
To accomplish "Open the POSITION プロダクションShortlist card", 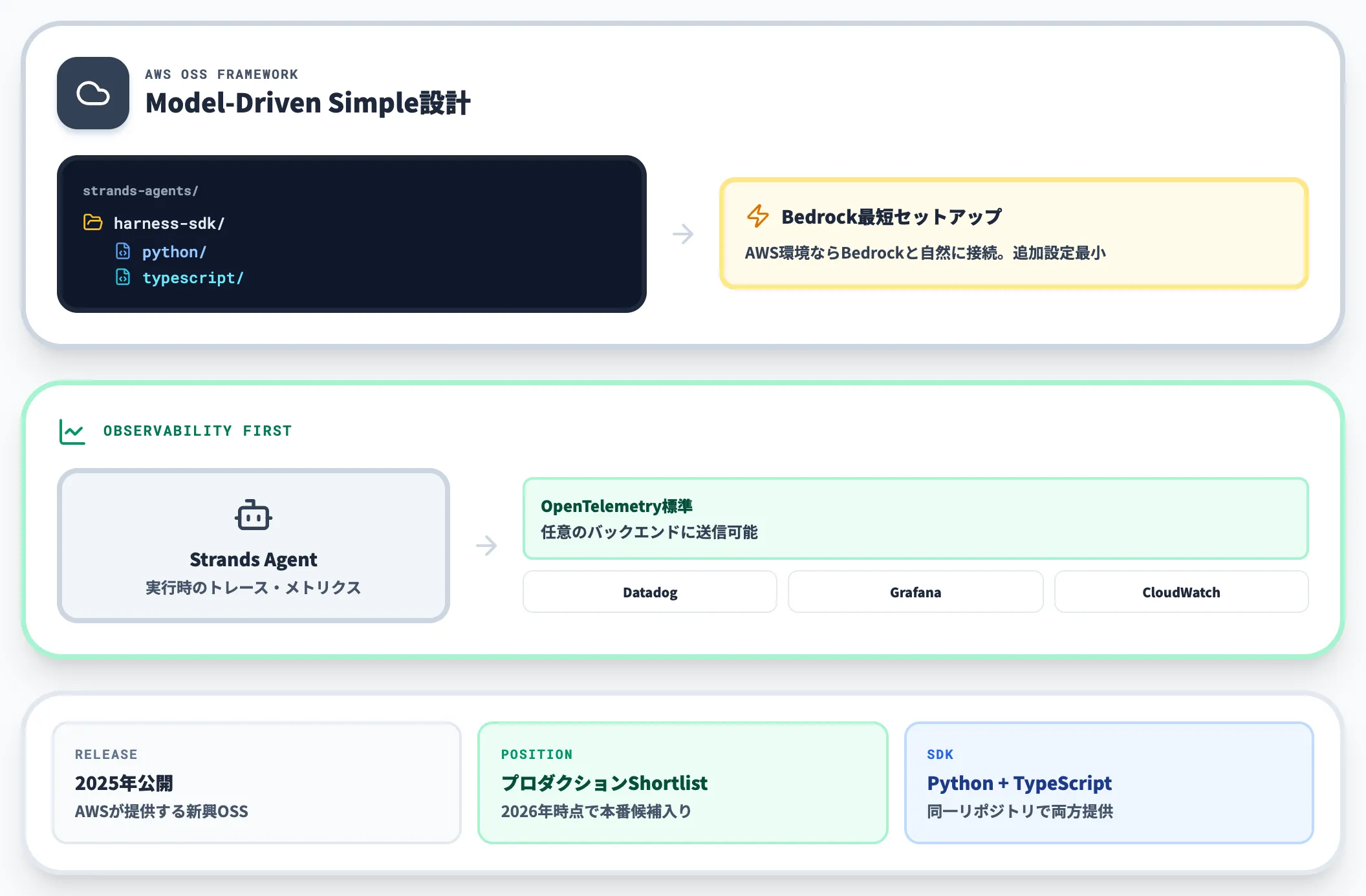I will (683, 783).
